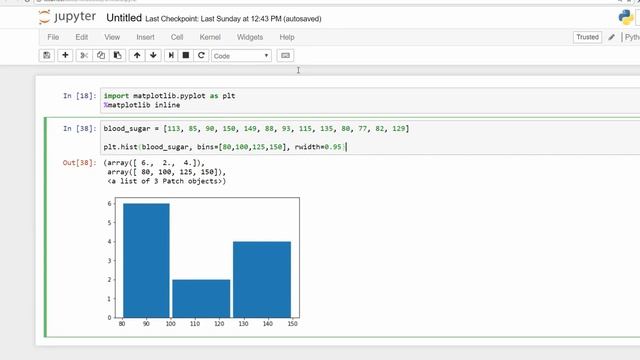The width and height of the screenshot is (640, 360).
Task: Click the 'a list of 3 Patch objects' text
Action: click(x=167, y=181)
